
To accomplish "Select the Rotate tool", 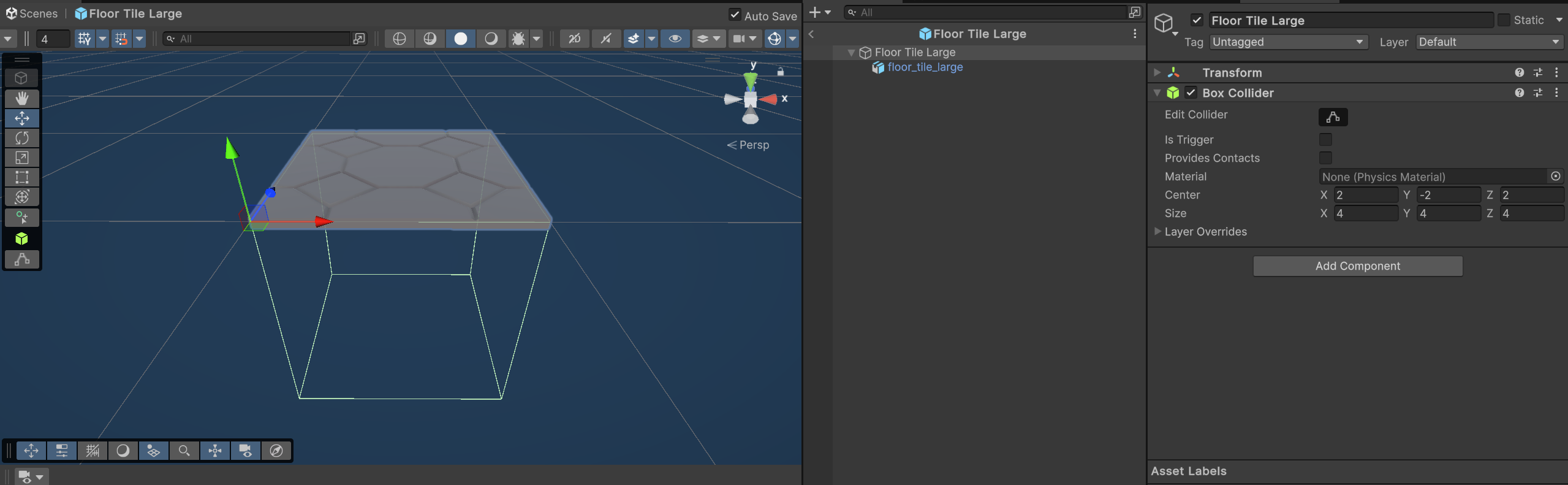I will 22,137.
